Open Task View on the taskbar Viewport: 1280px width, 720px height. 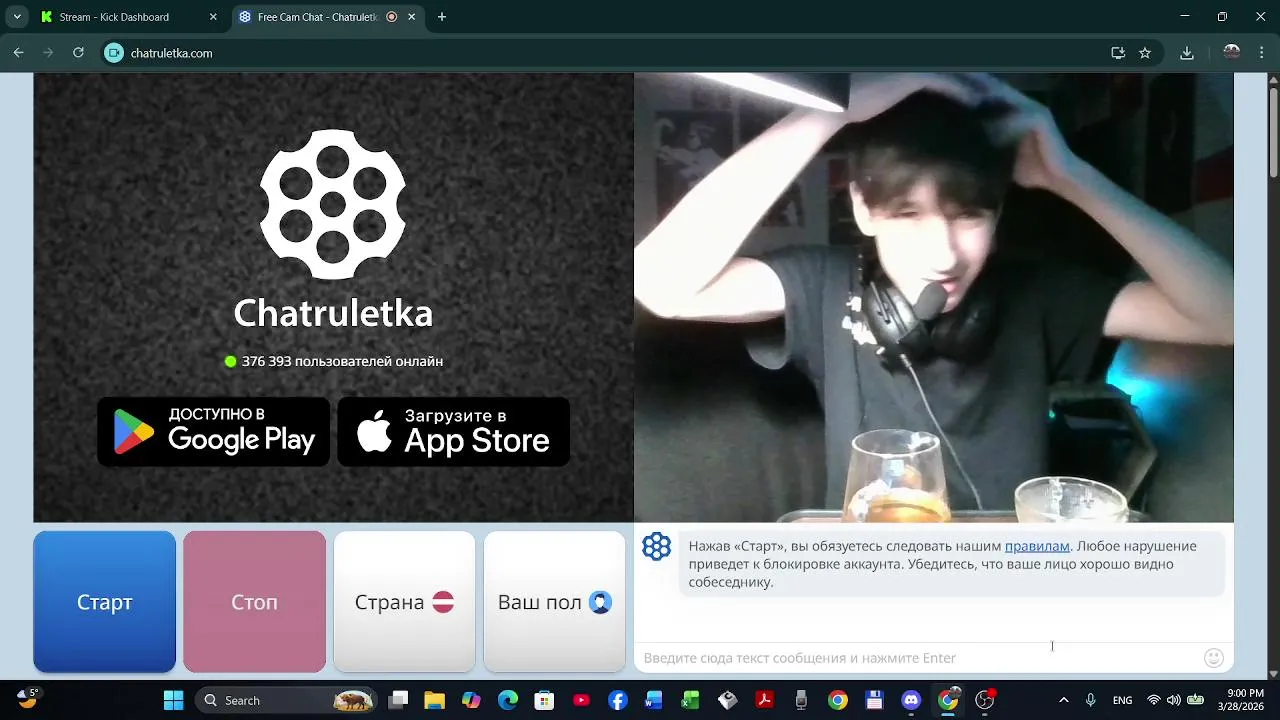pos(398,700)
